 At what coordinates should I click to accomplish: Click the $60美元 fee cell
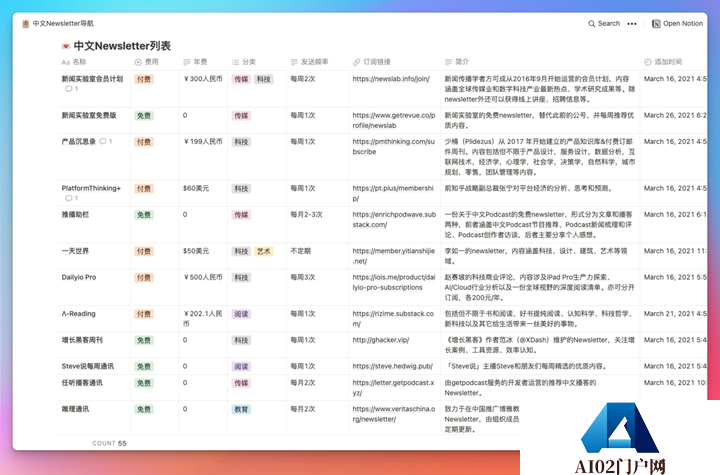[x=196, y=188]
